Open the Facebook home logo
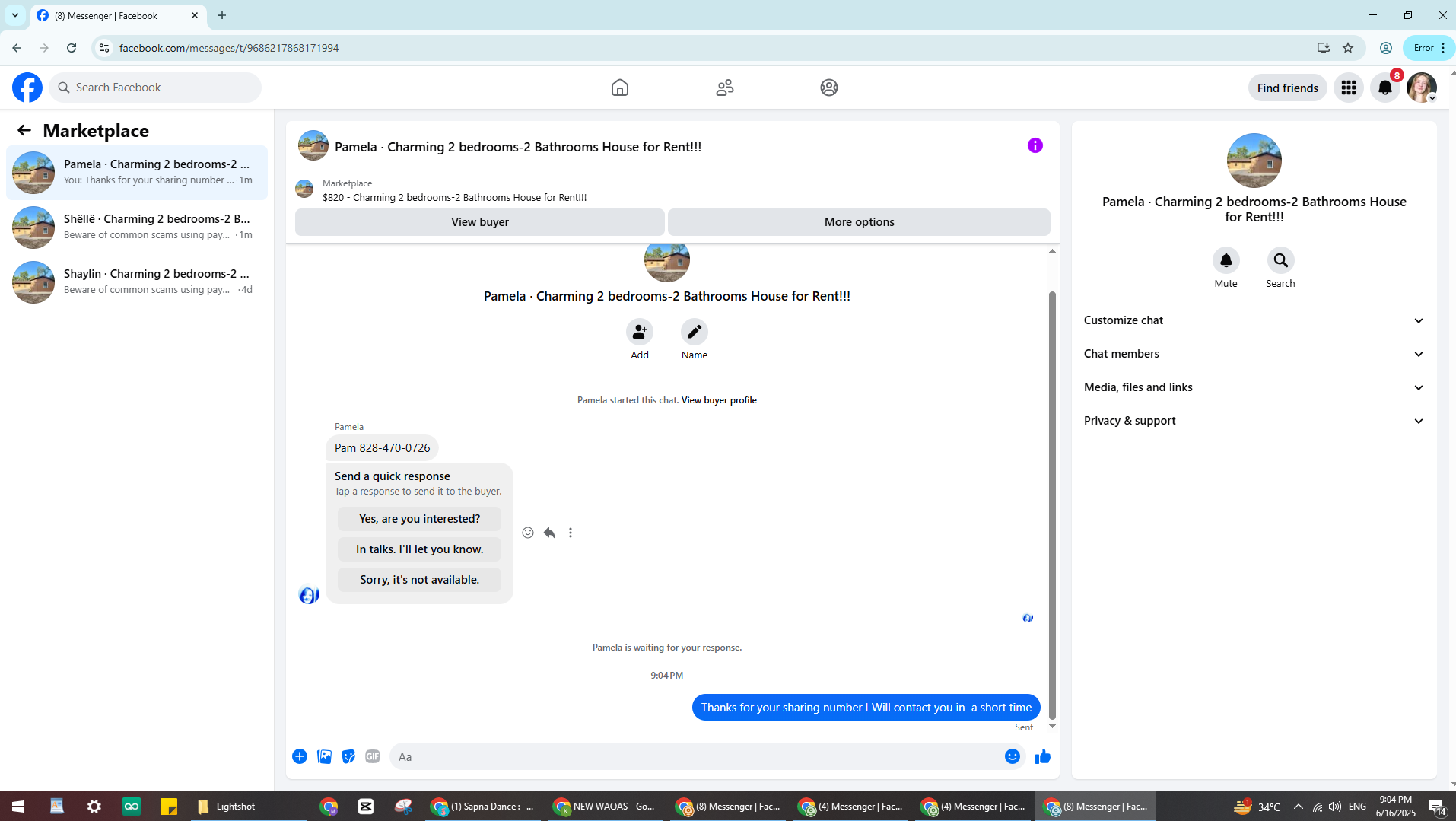 27,88
